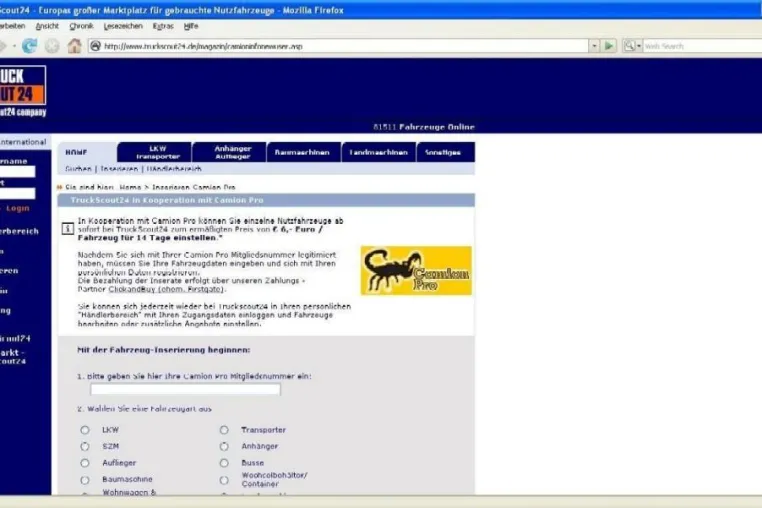
Task: Select the Auflieger radio button
Action: (x=85, y=463)
